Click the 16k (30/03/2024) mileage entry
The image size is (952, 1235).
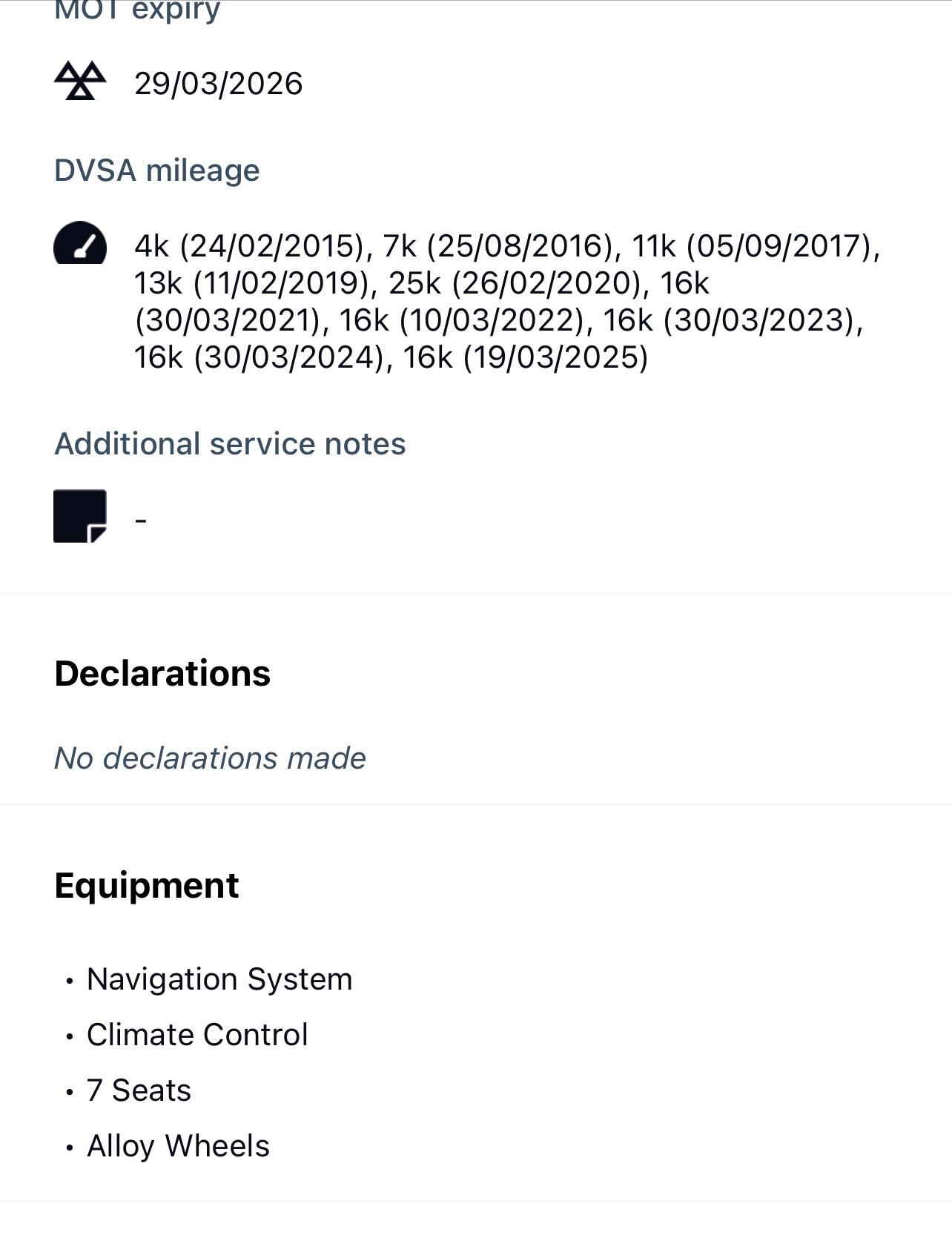[x=262, y=357]
